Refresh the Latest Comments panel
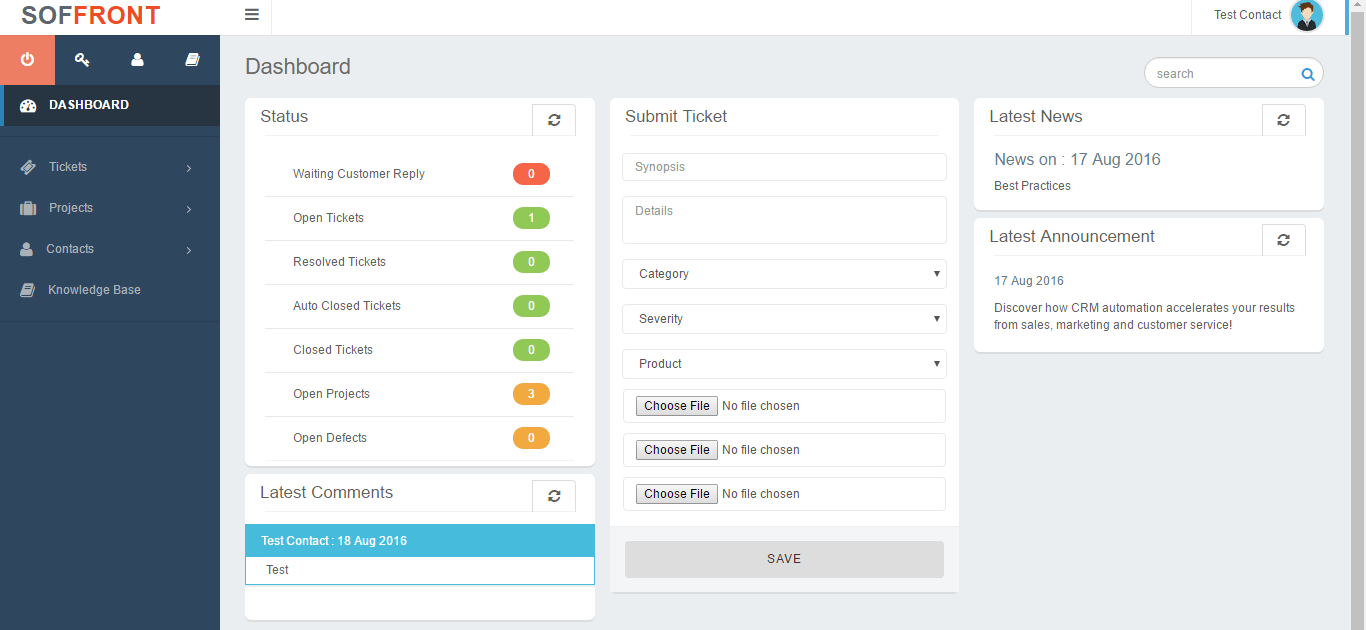The image size is (1366, 630). coord(554,495)
